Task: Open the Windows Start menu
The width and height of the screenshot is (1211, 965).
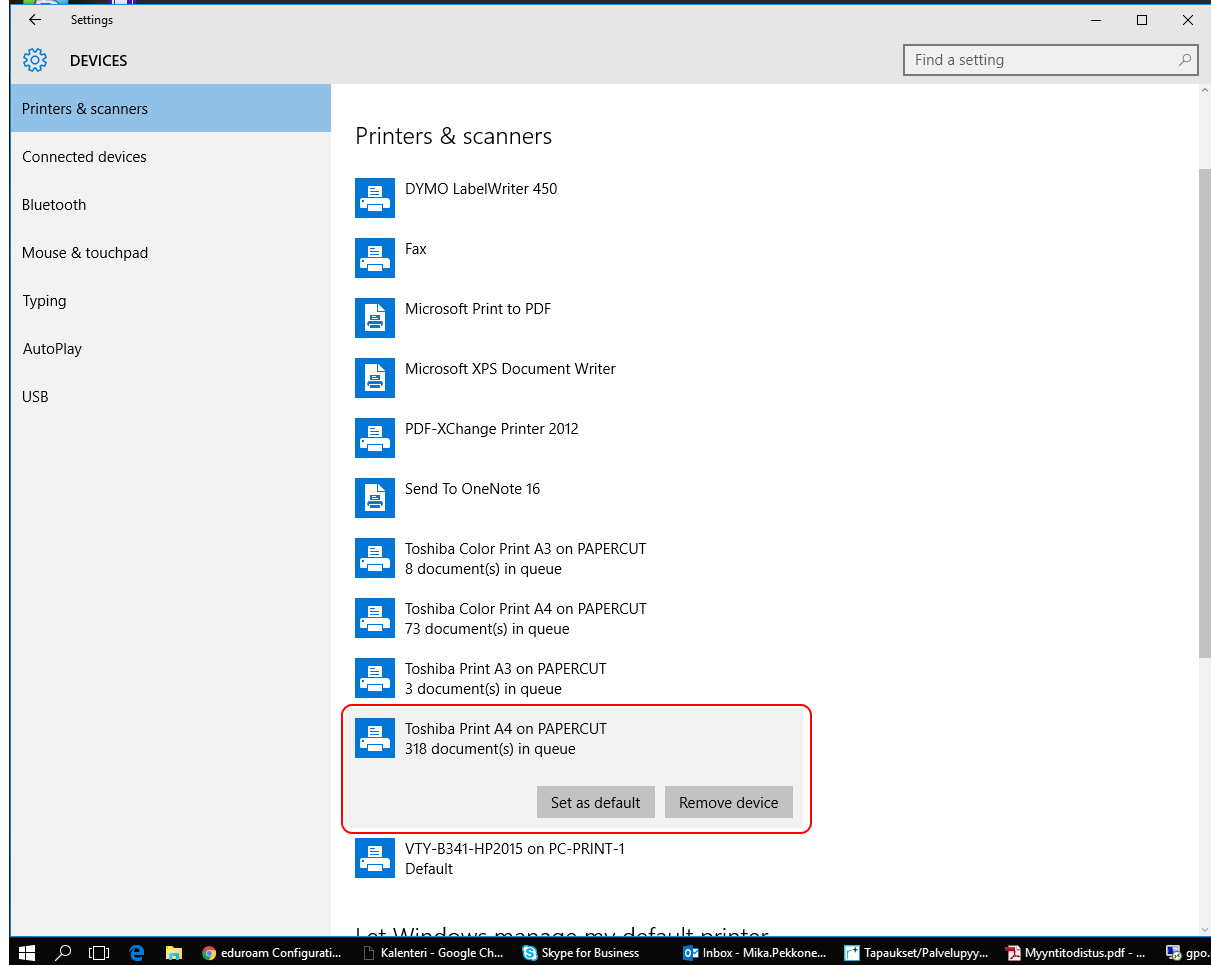Action: pyautogui.click(x=27, y=953)
